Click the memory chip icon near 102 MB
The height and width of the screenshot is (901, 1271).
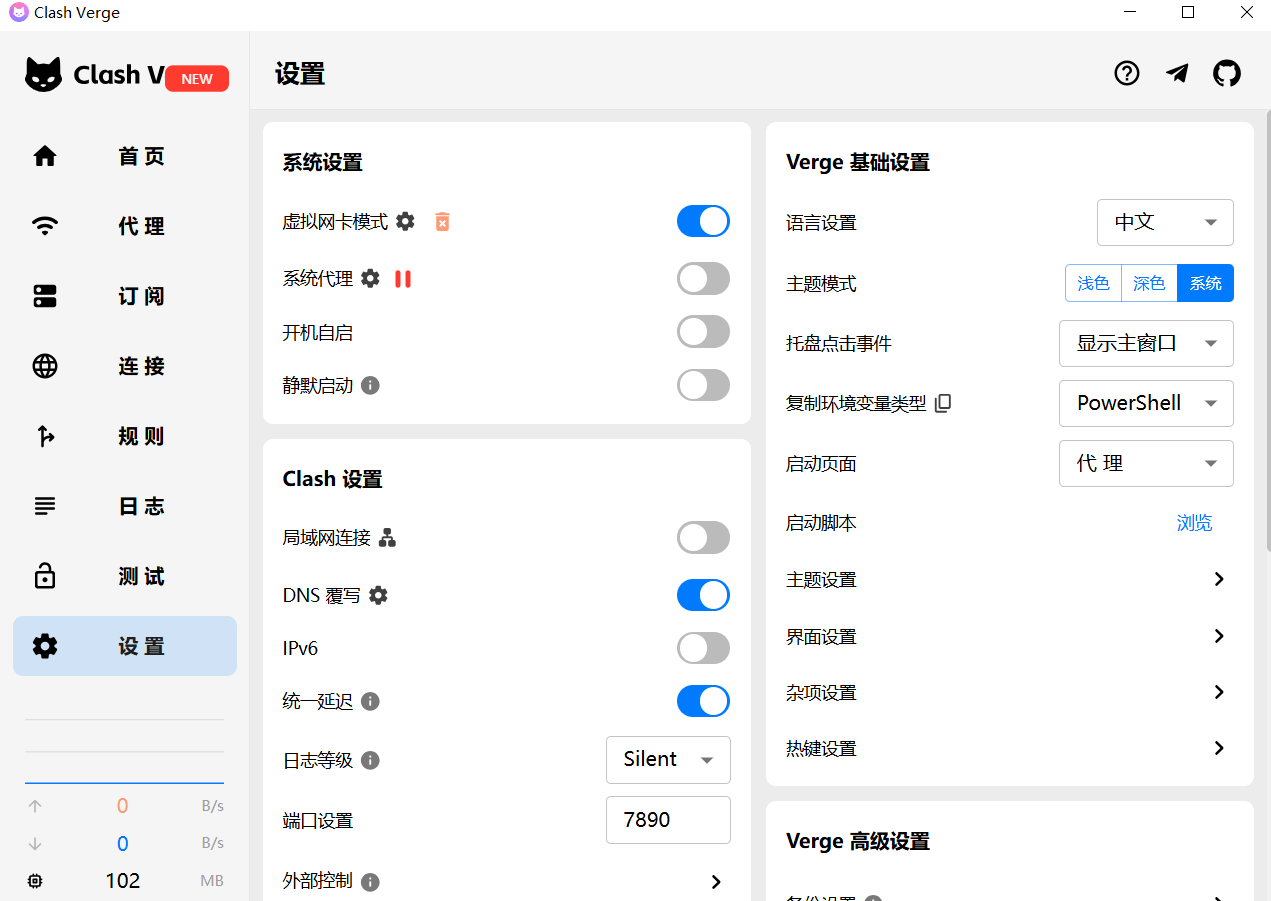pyautogui.click(x=35, y=881)
